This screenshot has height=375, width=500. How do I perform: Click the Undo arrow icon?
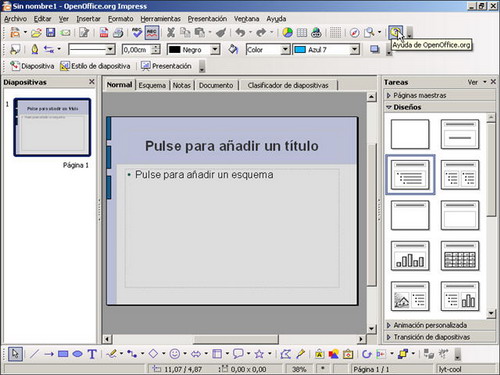(240, 32)
